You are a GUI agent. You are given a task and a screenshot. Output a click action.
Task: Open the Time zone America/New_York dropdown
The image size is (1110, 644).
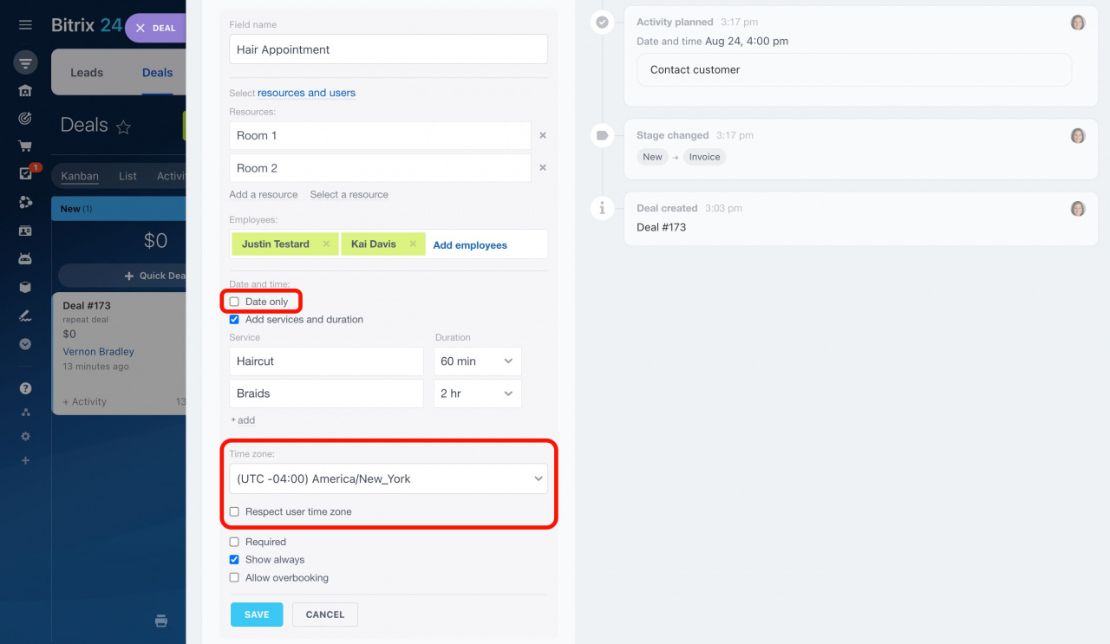coord(388,479)
